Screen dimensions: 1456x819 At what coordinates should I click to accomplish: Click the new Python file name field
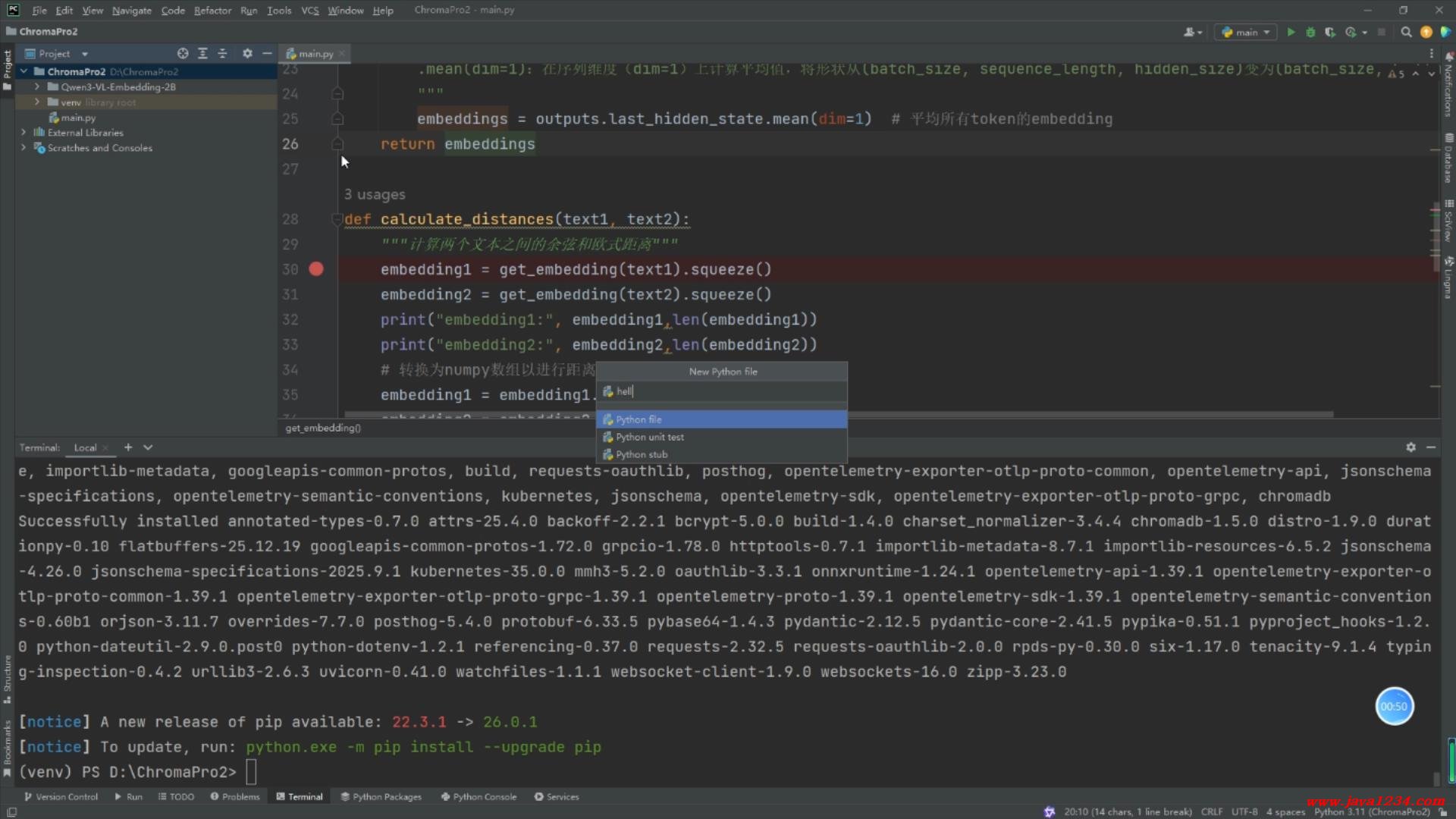(x=720, y=391)
